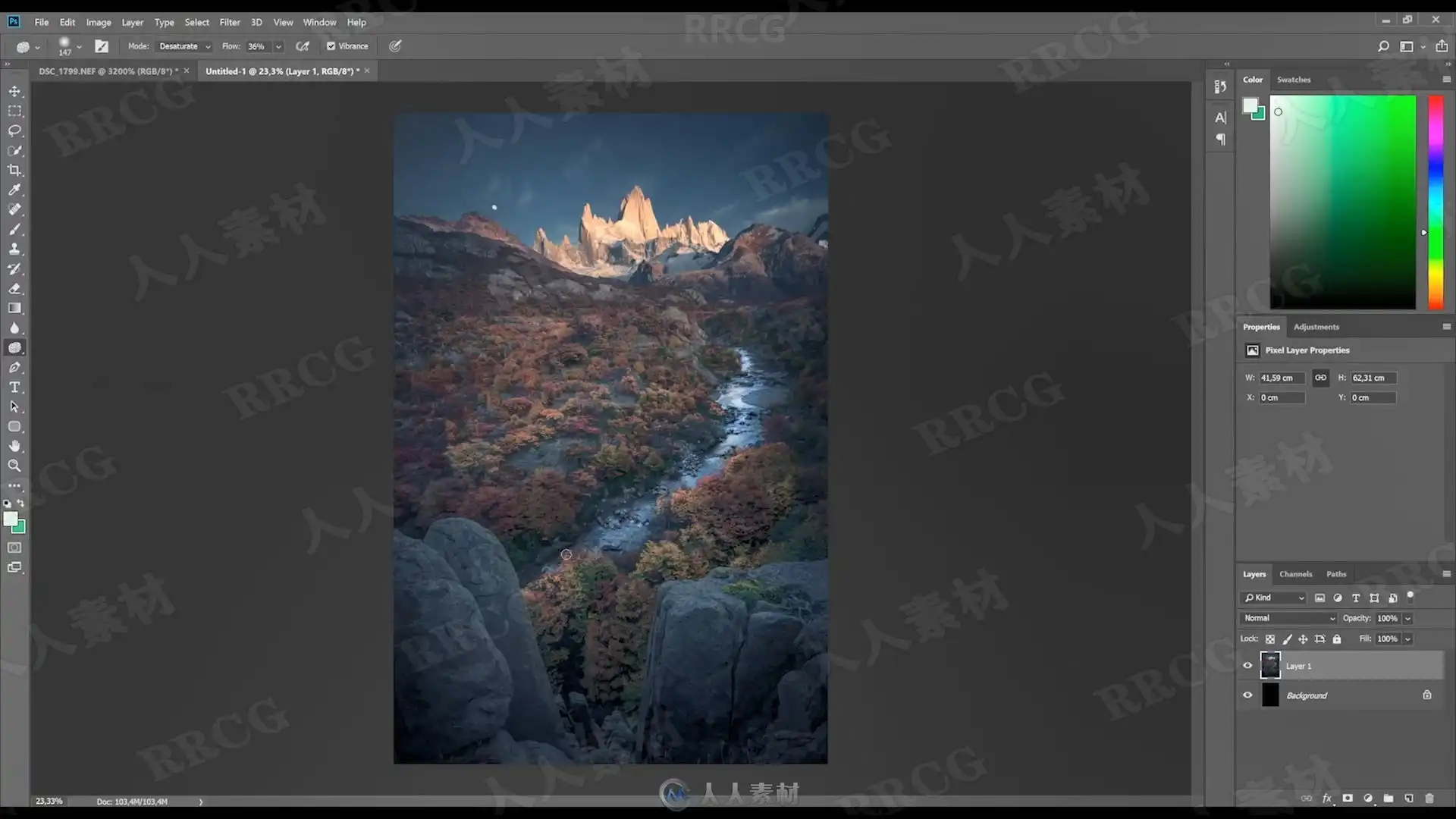Toggle link width and height
The image size is (1456, 819).
coord(1320,378)
